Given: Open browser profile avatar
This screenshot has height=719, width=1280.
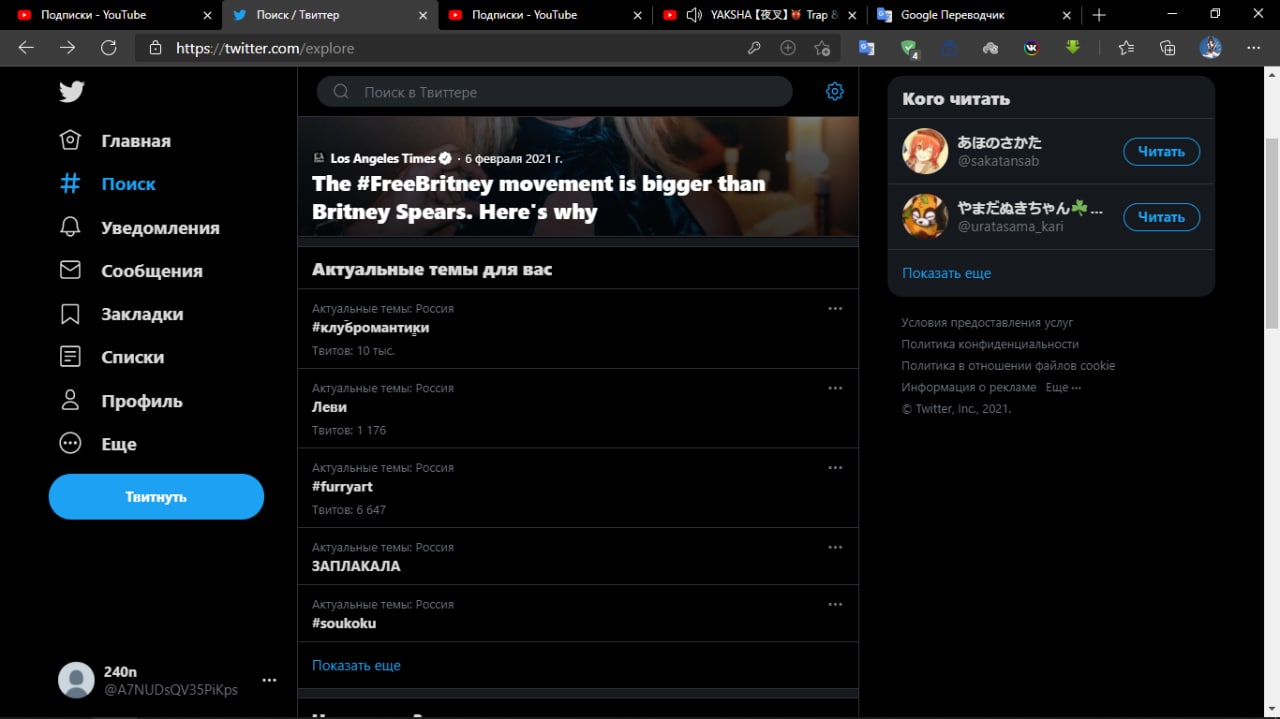Looking at the screenshot, I should tap(1210, 48).
